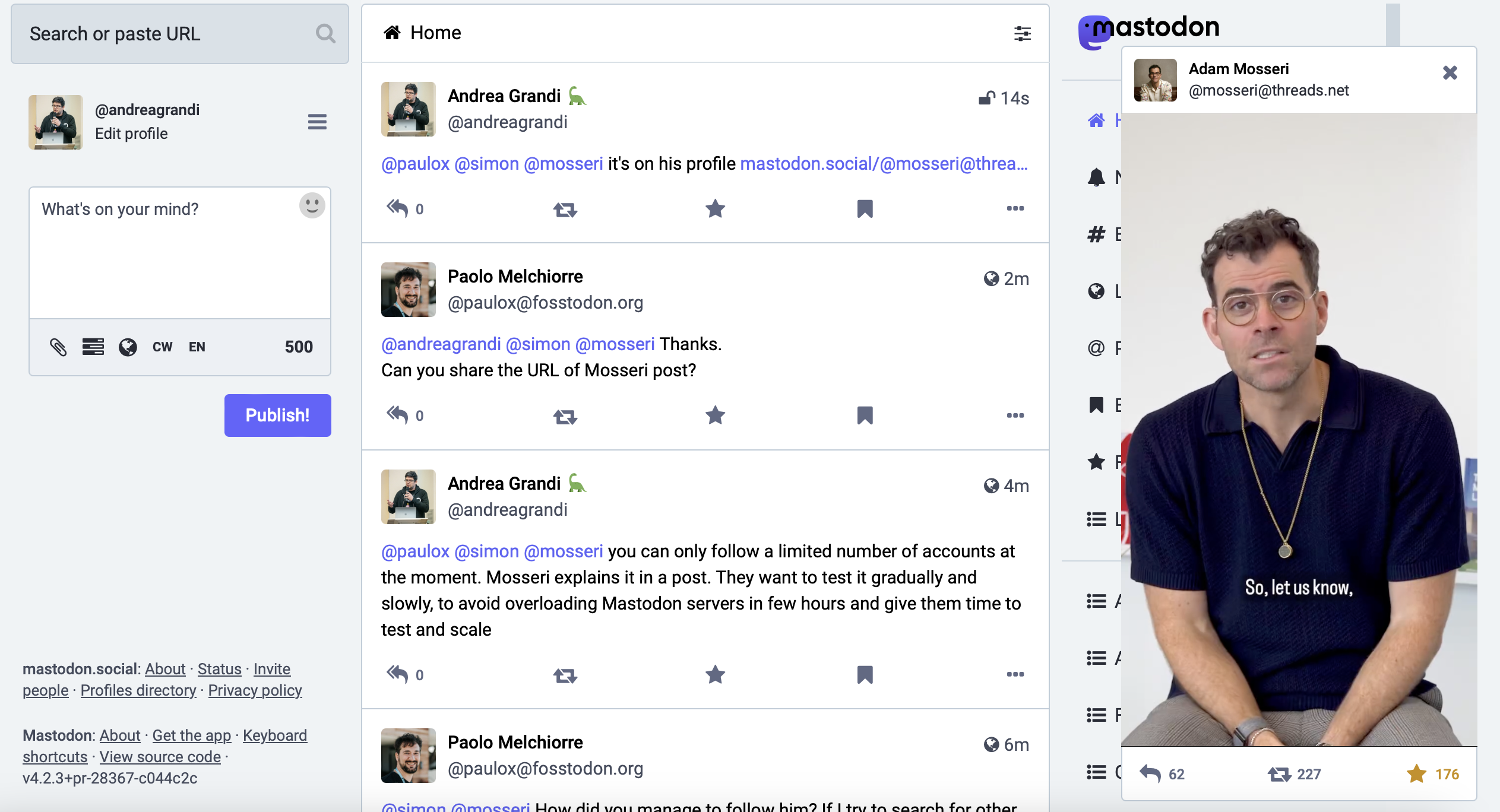The image size is (1500, 812).
Task: Click the Publish! button
Action: [277, 415]
